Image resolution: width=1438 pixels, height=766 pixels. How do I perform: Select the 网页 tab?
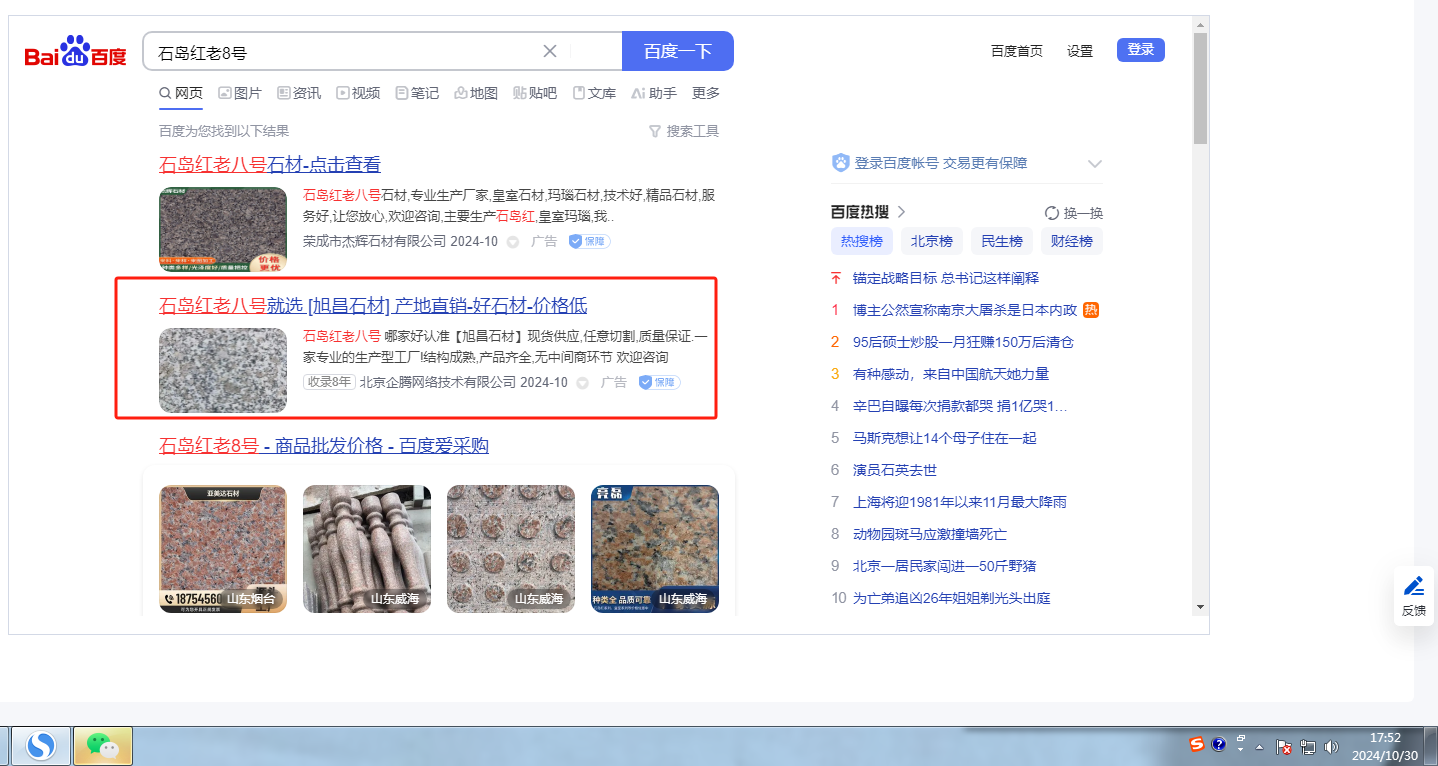click(x=181, y=93)
